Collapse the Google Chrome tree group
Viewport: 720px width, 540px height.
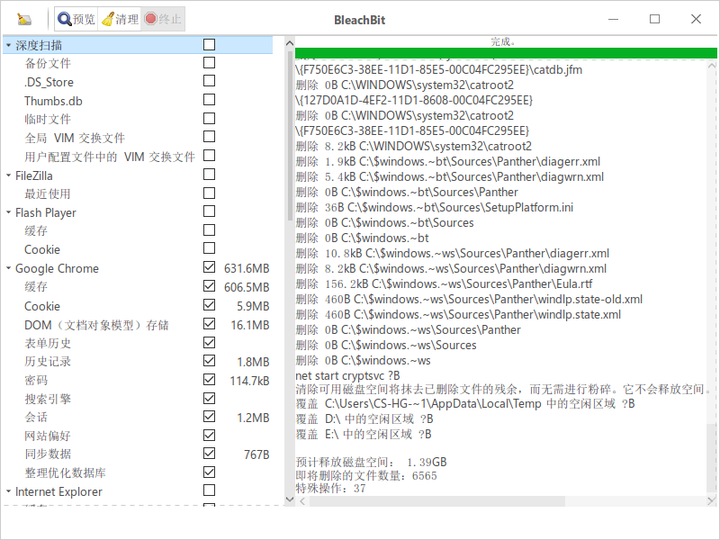pos(8,268)
